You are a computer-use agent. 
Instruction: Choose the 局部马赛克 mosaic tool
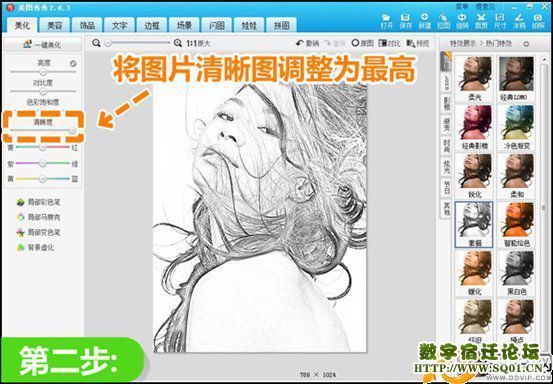(39, 217)
